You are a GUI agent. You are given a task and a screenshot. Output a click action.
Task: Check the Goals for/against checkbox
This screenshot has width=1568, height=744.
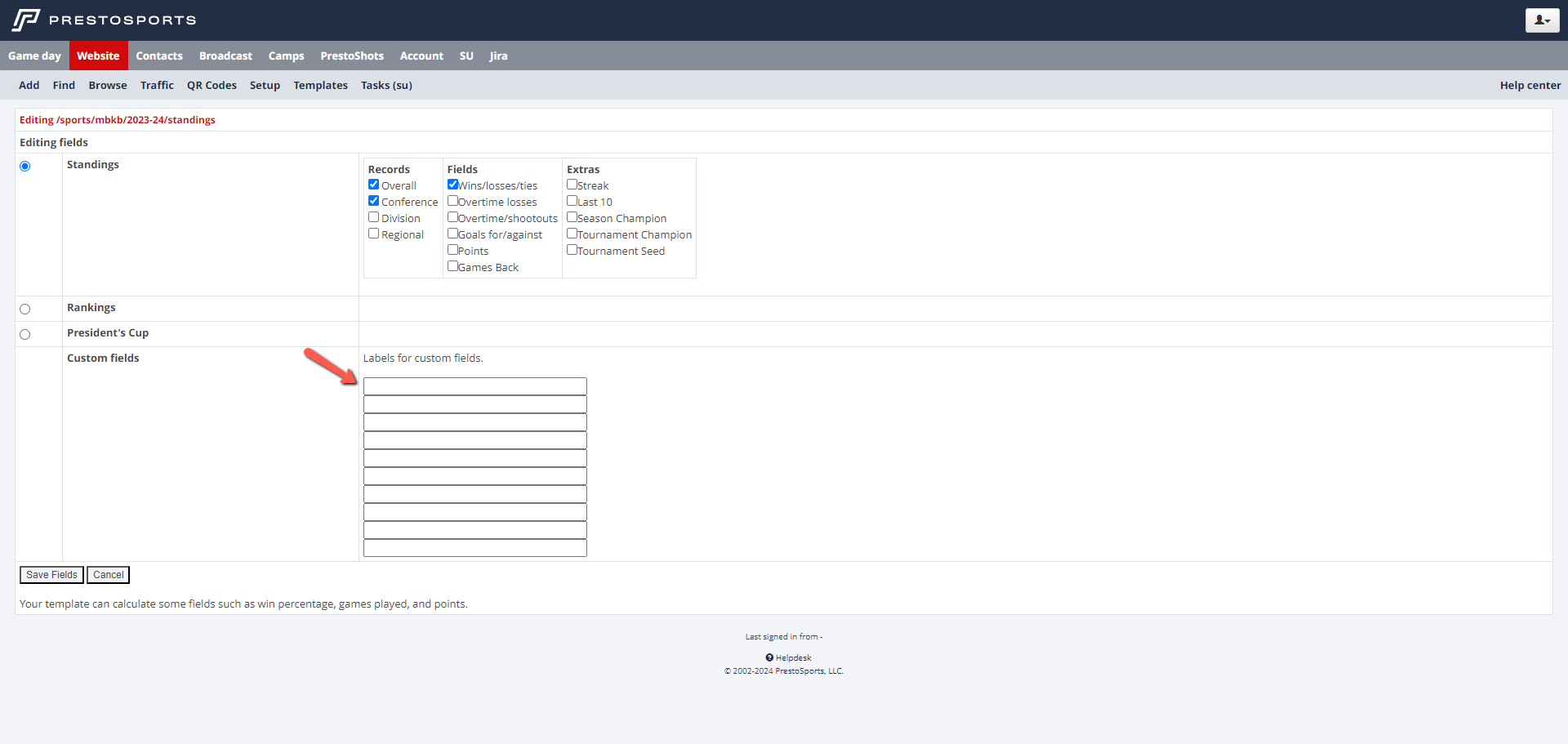[x=452, y=234]
